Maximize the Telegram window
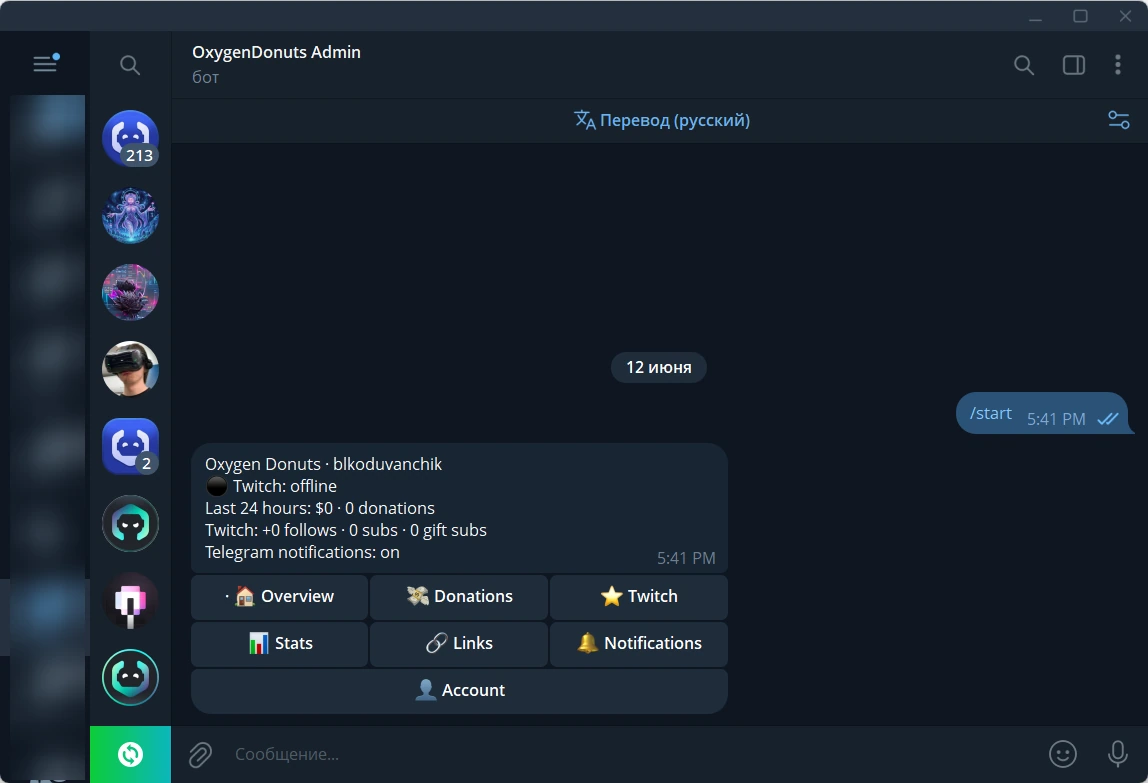The image size is (1148, 783). [1081, 16]
